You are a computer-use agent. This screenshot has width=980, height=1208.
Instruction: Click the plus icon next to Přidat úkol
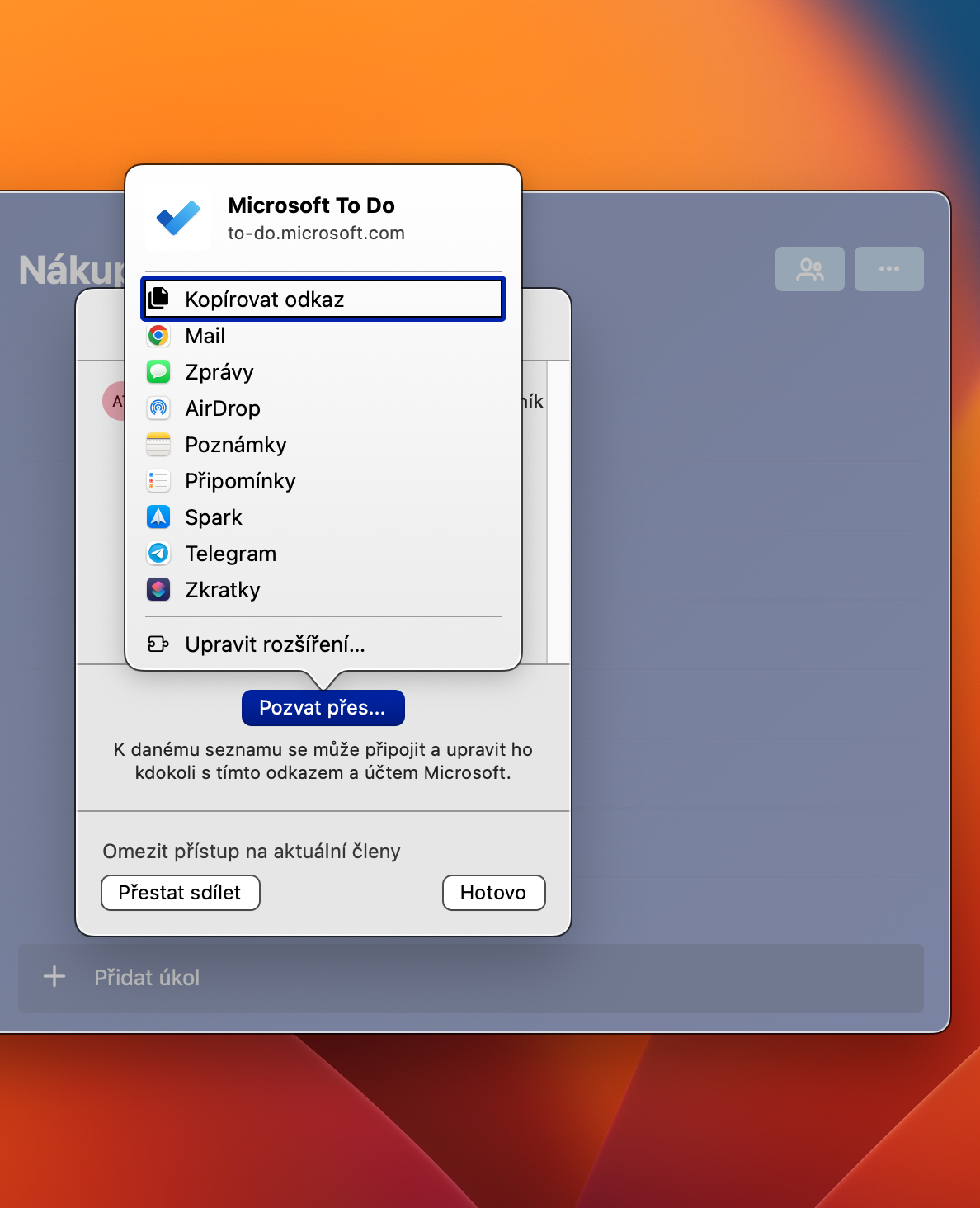54,977
